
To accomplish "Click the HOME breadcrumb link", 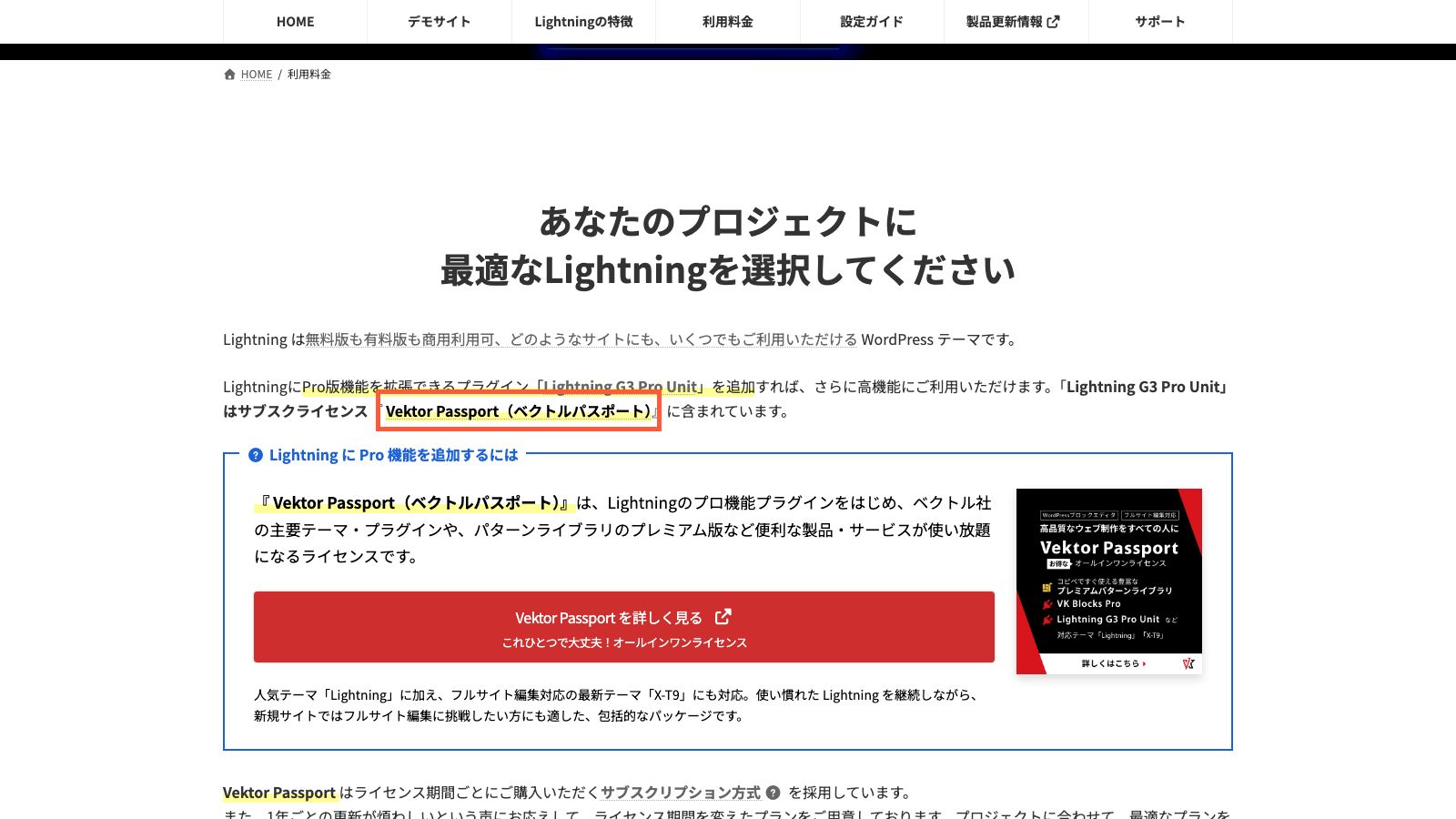I will click(x=257, y=75).
